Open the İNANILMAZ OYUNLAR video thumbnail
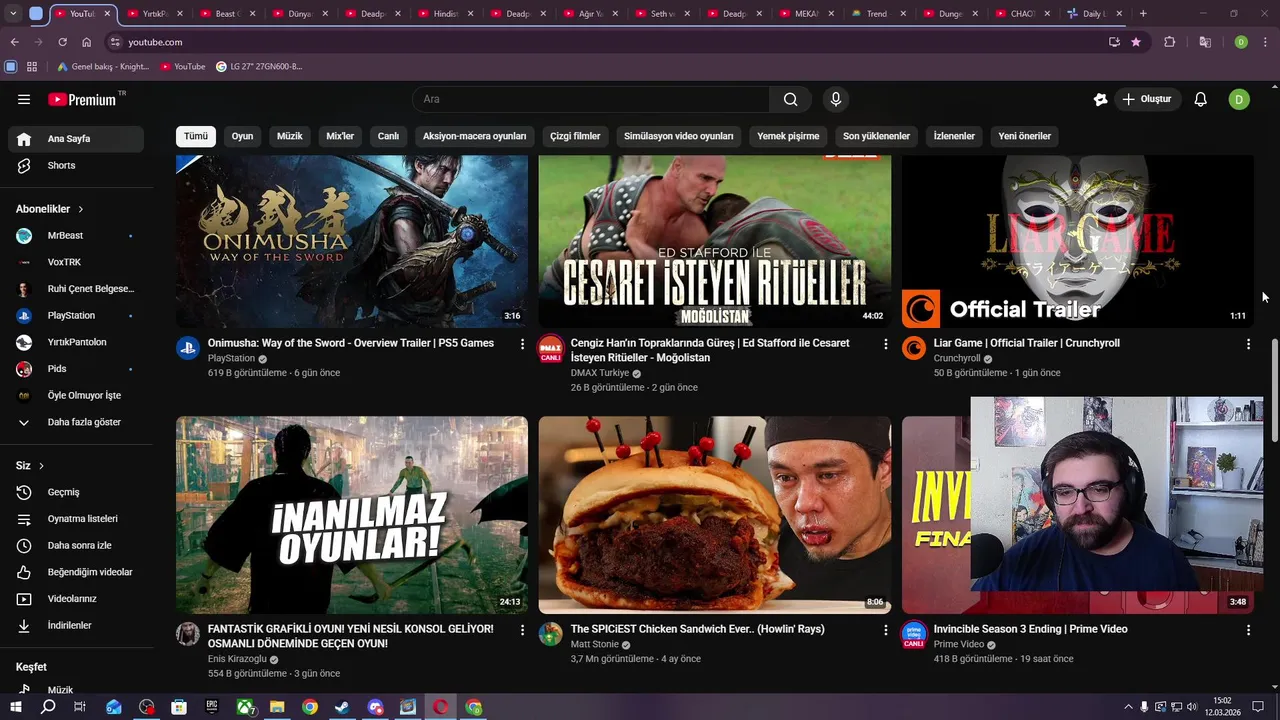1280x720 pixels. pyautogui.click(x=352, y=514)
